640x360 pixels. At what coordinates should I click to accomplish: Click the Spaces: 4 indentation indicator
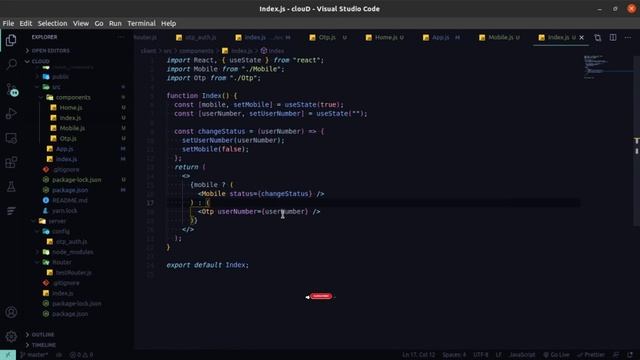pos(454,355)
